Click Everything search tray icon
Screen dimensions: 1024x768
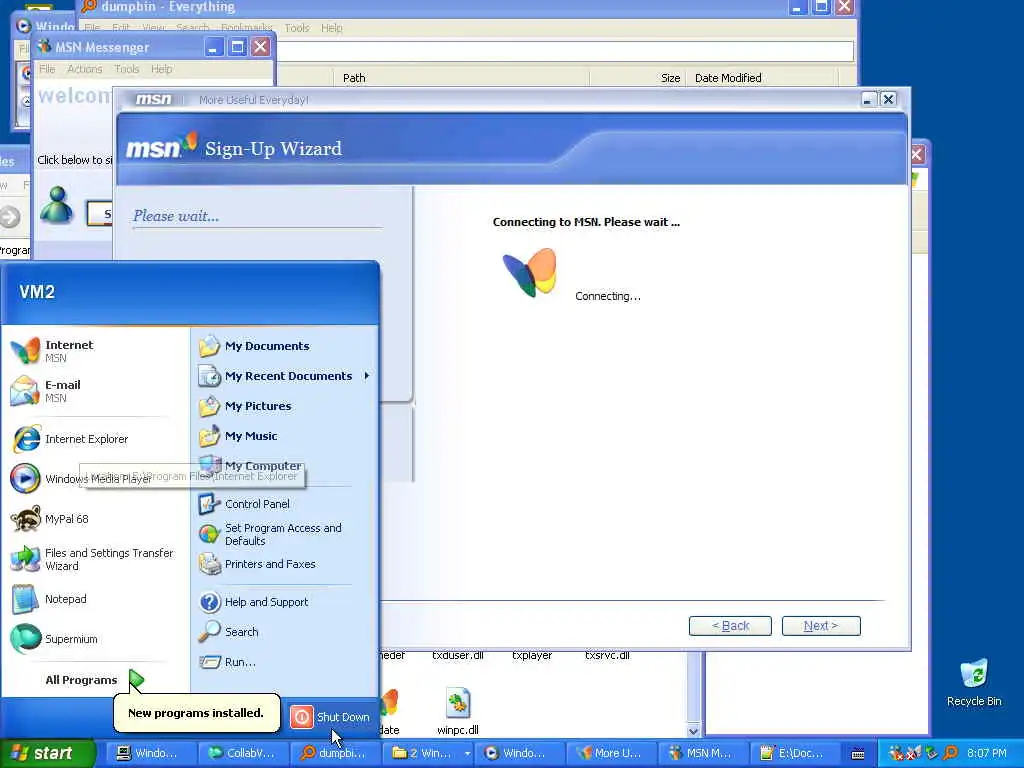(x=950, y=753)
